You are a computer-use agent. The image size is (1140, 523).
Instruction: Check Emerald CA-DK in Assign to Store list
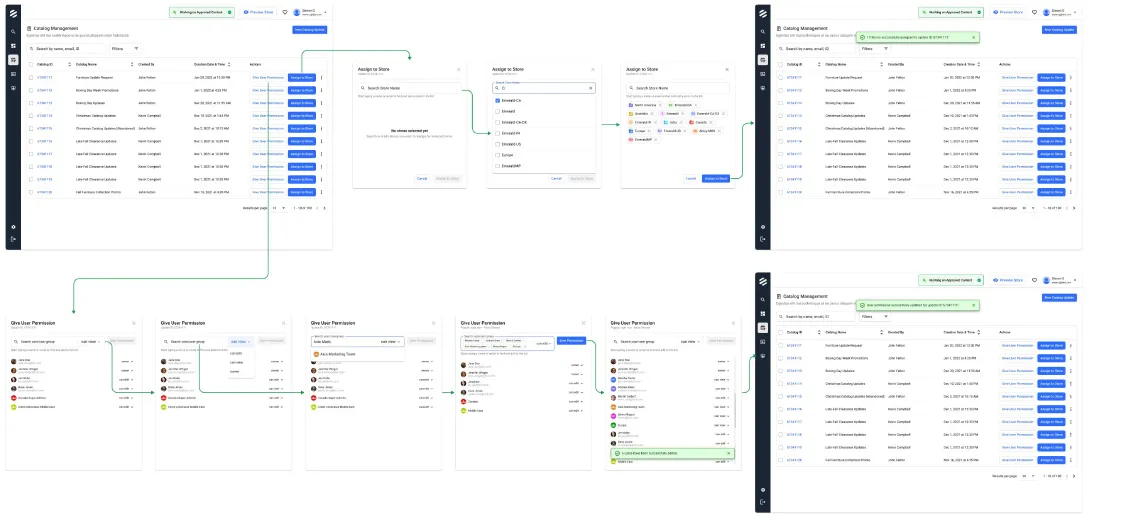pos(497,122)
